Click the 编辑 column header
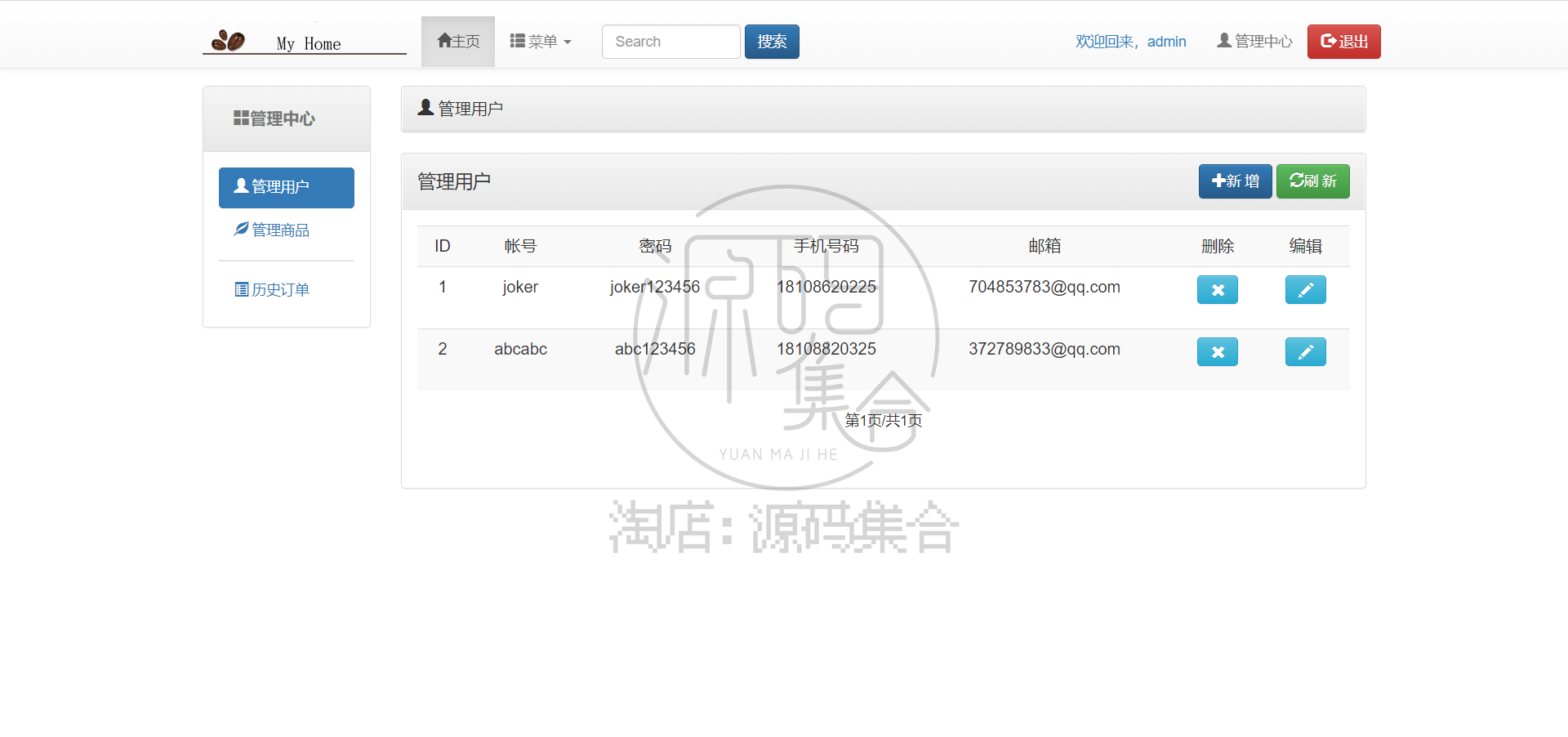 pos(1306,246)
